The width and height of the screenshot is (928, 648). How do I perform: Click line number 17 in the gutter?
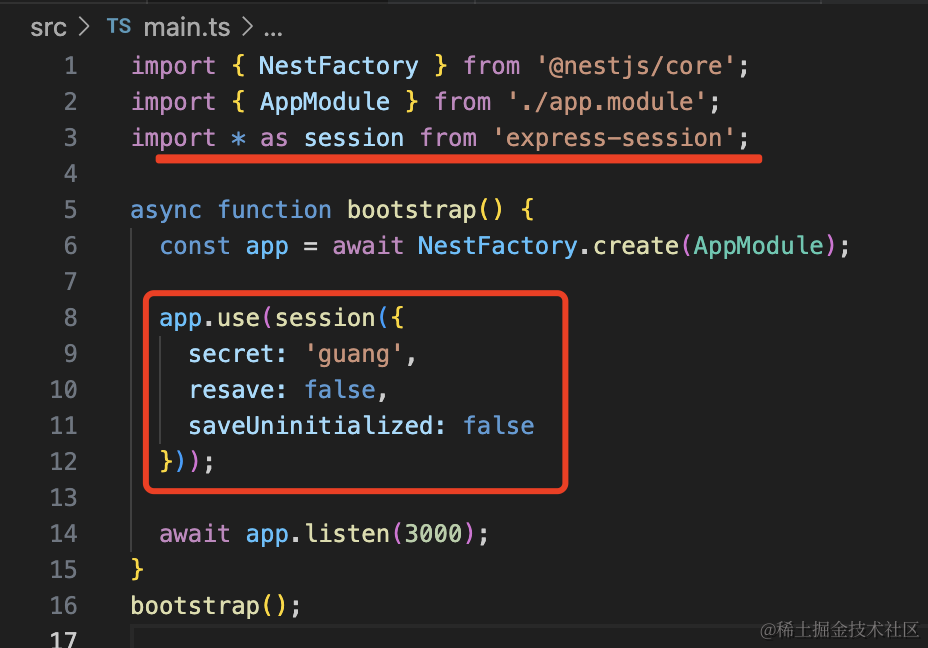63,638
